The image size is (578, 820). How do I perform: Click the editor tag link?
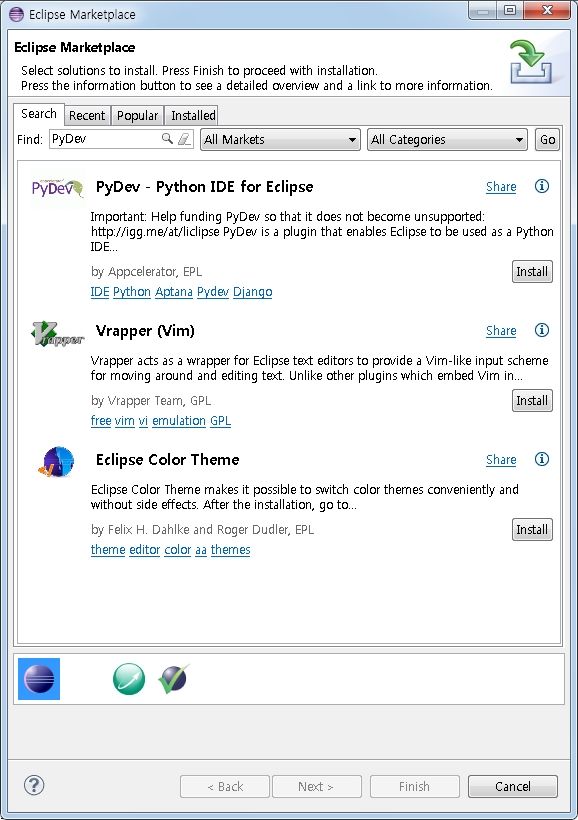click(144, 550)
